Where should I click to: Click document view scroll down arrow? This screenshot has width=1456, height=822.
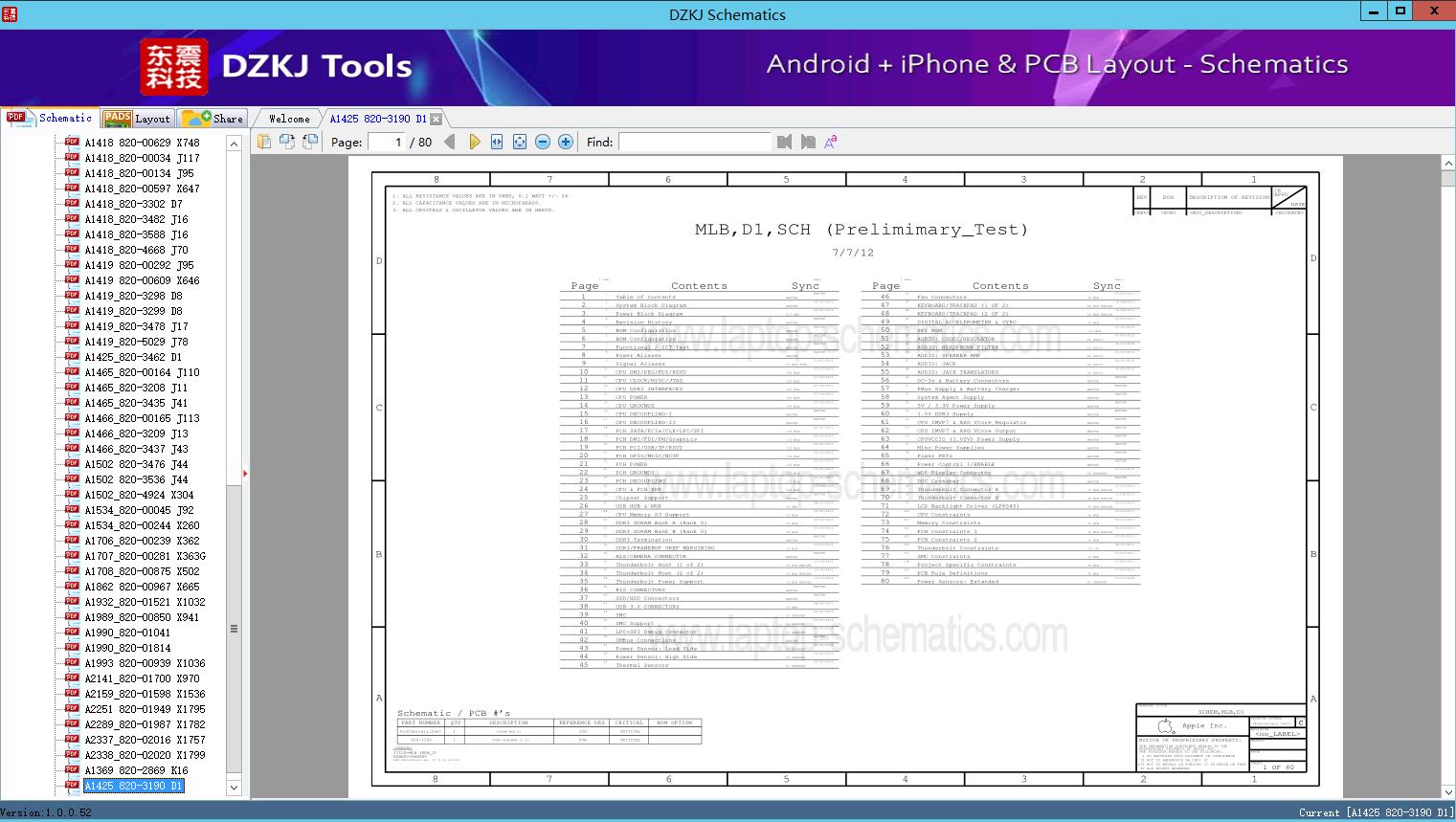1447,792
